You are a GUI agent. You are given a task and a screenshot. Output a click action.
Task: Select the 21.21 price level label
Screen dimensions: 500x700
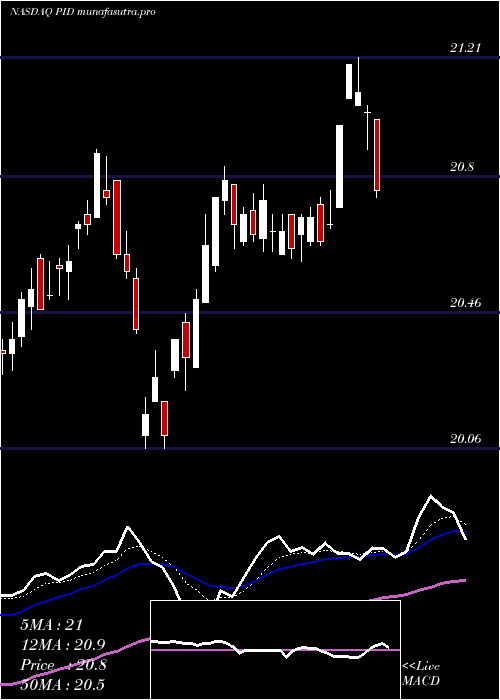pos(465,47)
